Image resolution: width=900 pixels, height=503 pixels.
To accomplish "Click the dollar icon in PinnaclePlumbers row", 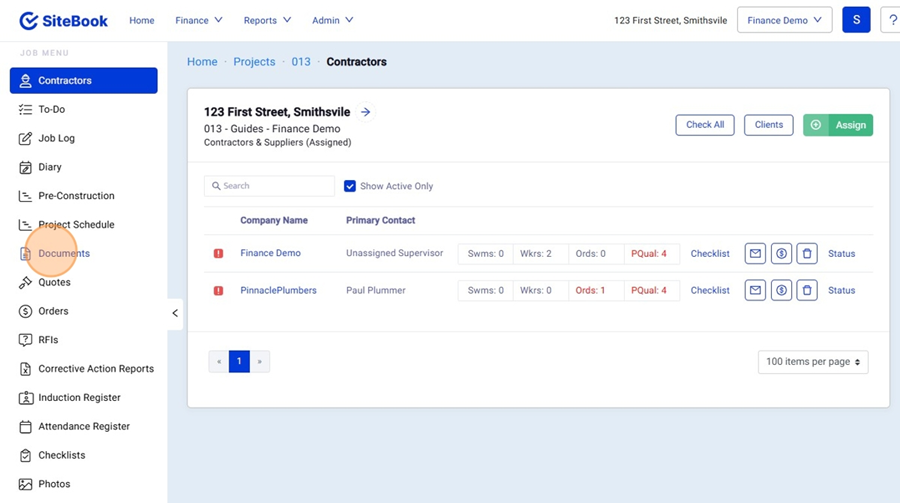I will click(x=782, y=291).
